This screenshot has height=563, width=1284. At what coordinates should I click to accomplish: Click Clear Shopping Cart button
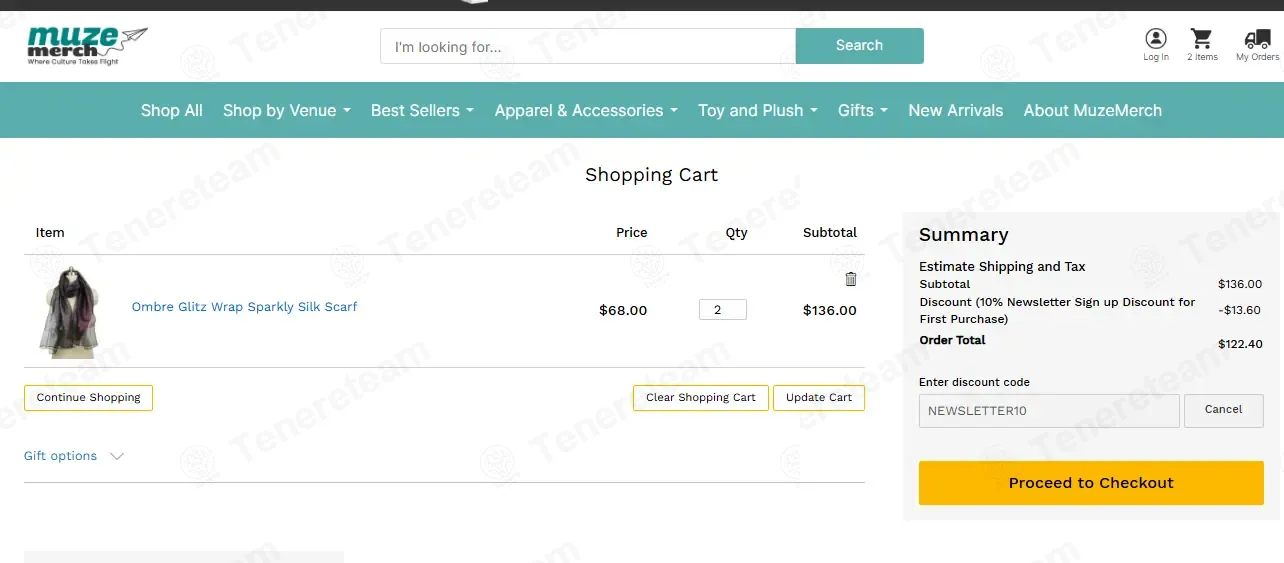coord(701,398)
